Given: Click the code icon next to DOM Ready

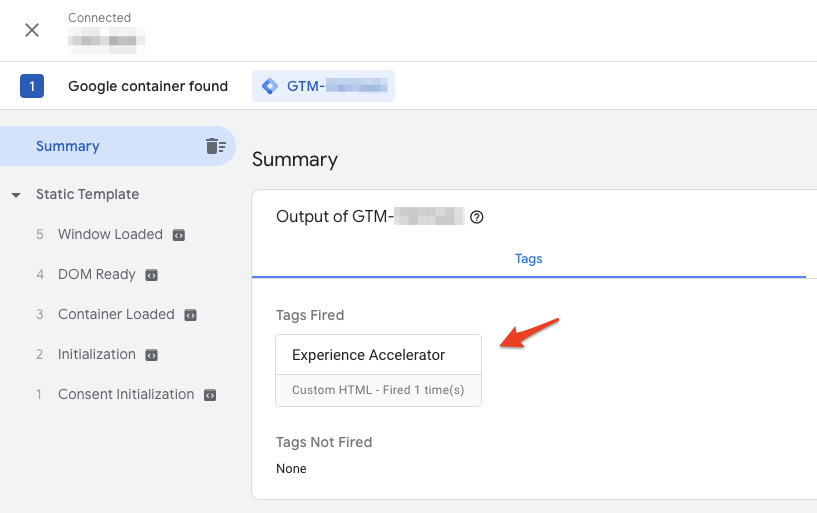Looking at the screenshot, I should coord(152,275).
